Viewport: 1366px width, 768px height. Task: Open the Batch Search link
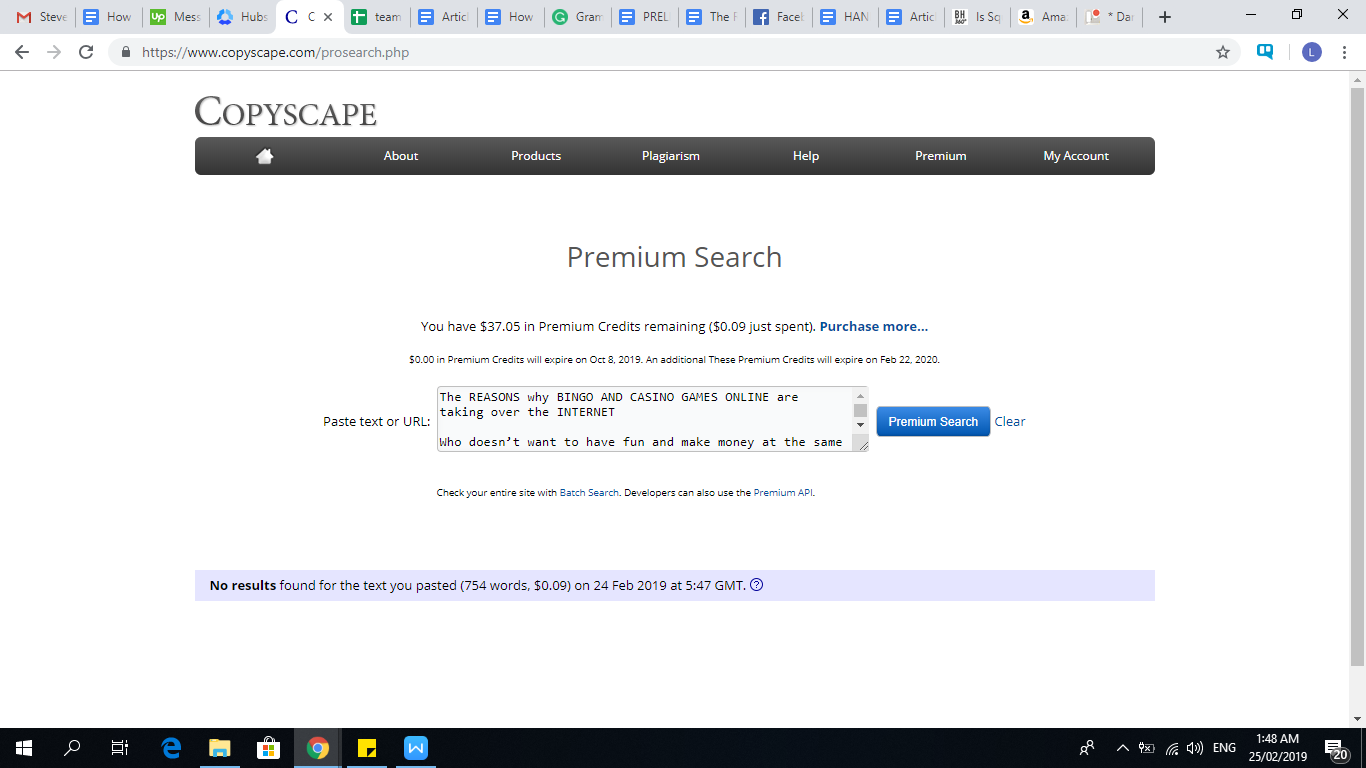(x=589, y=493)
